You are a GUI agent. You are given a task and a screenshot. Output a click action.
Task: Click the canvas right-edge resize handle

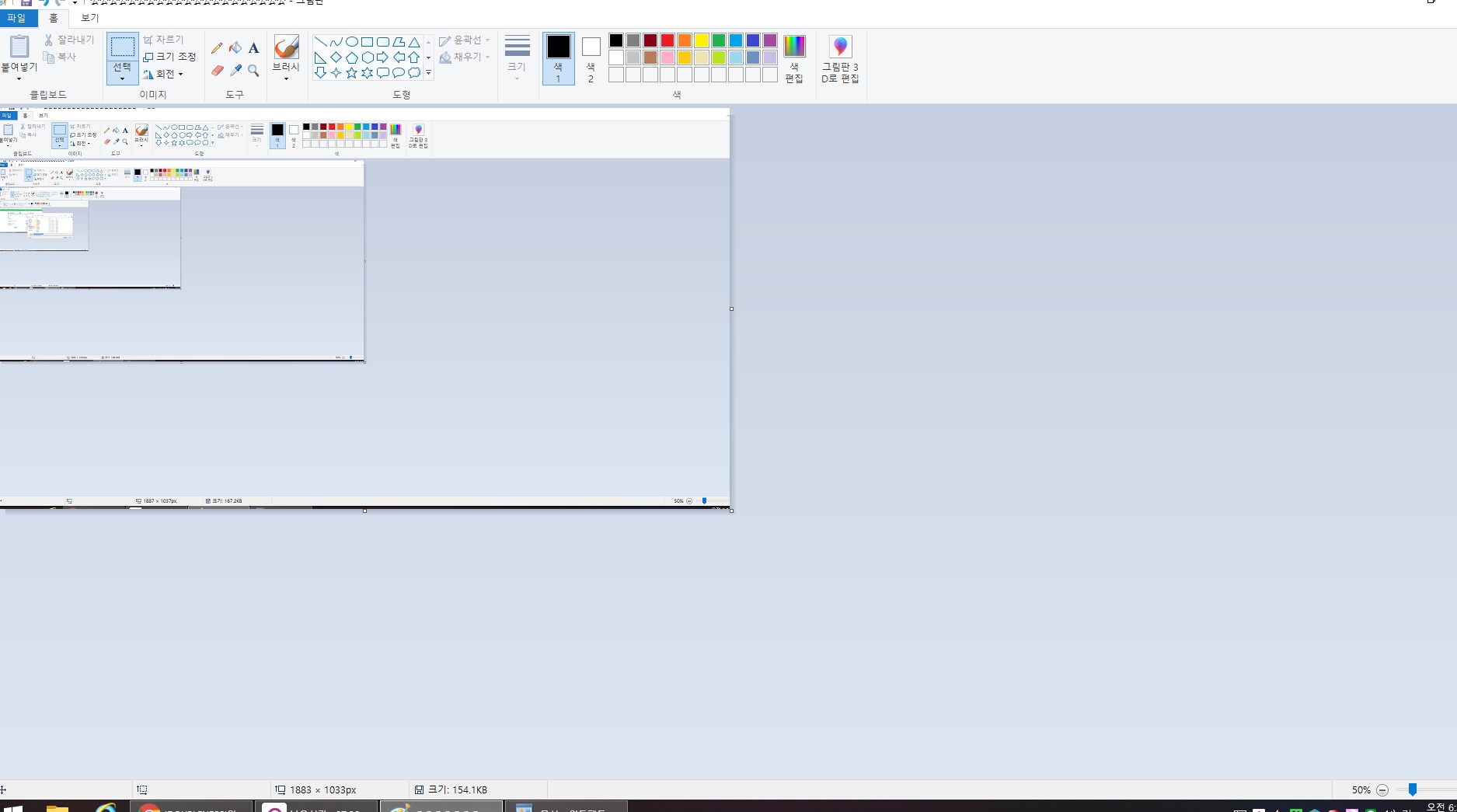click(731, 308)
